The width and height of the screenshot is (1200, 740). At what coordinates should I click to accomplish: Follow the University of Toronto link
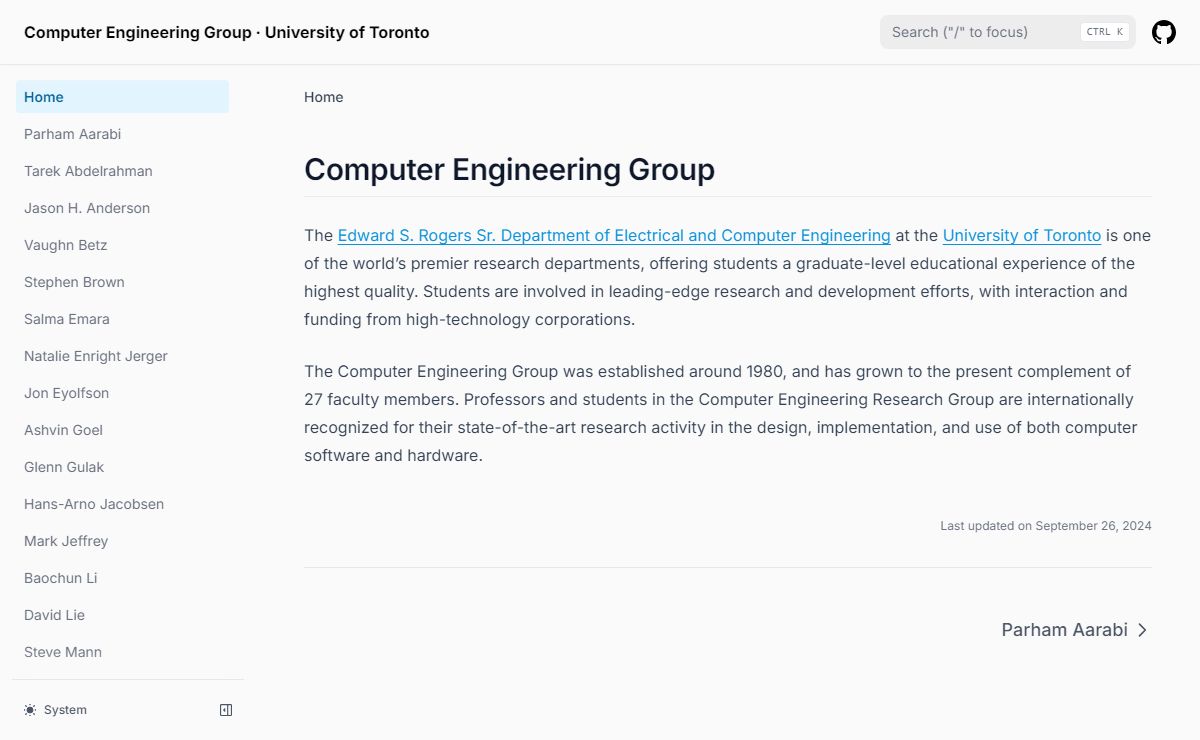click(x=1022, y=236)
